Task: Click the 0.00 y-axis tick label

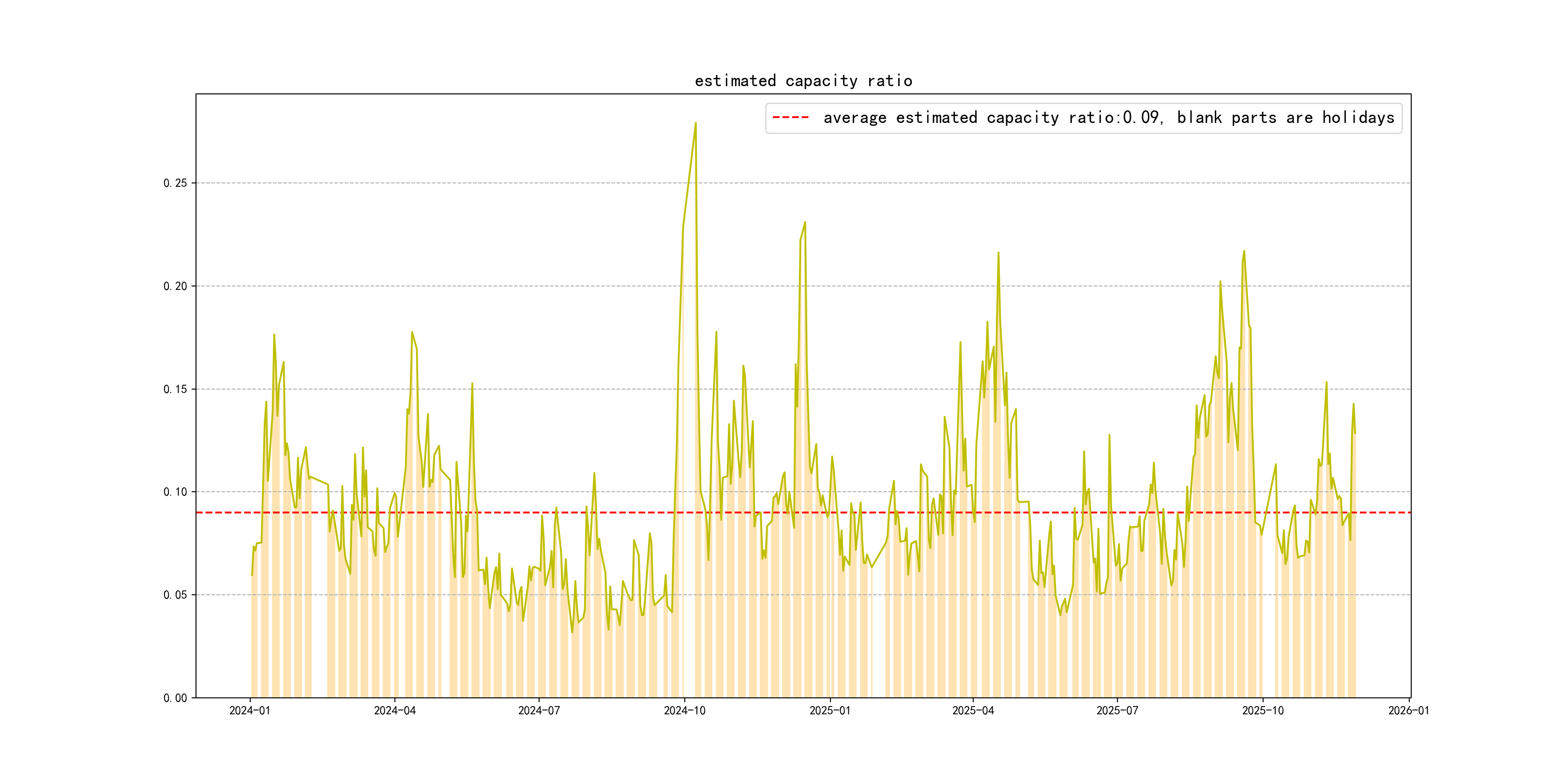Action: [x=175, y=697]
